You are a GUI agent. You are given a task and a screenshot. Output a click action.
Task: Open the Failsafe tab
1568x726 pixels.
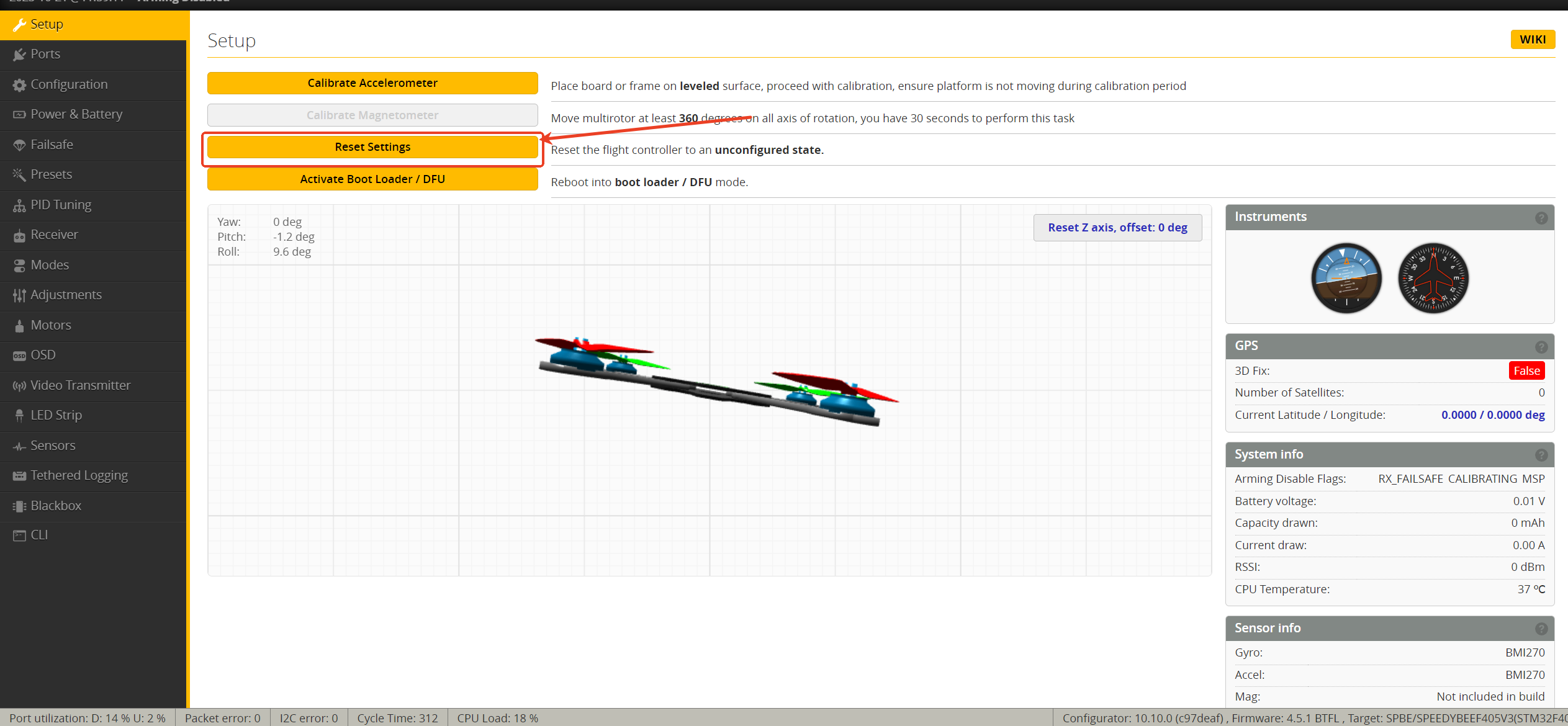coord(52,145)
